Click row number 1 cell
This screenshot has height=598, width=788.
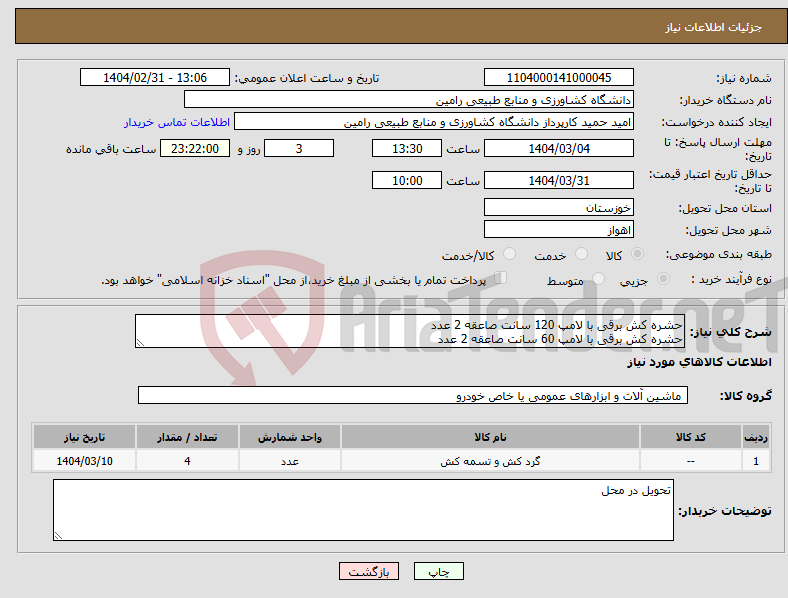coord(756,460)
